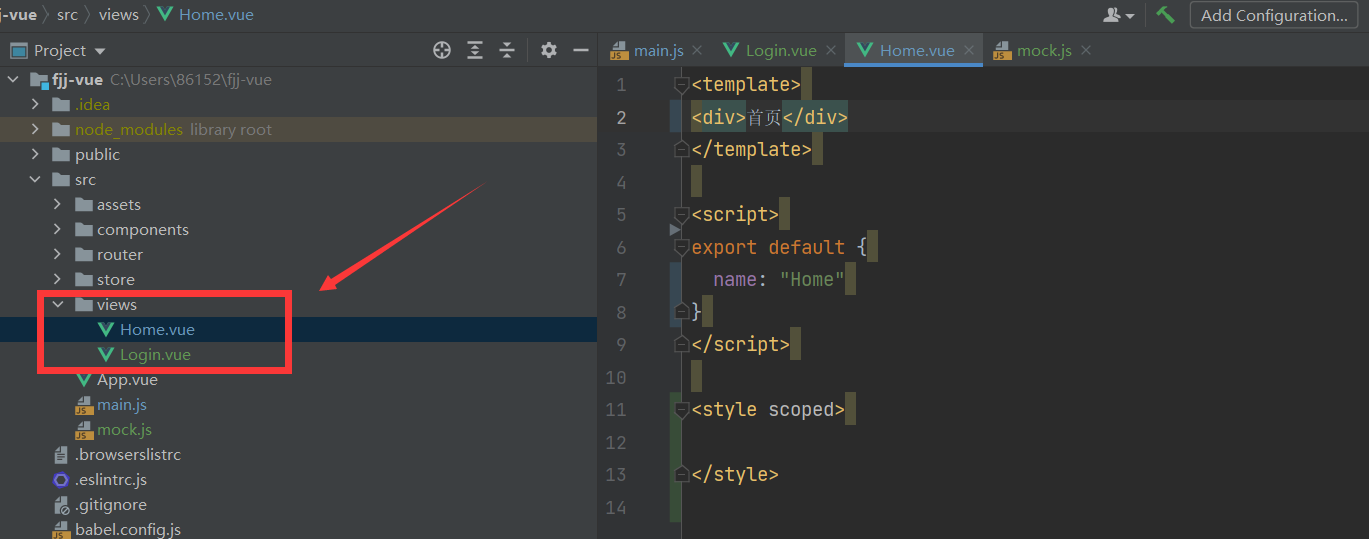This screenshot has height=539, width=1369.
Task: Click line number 7 in the gutter
Action: [621, 279]
